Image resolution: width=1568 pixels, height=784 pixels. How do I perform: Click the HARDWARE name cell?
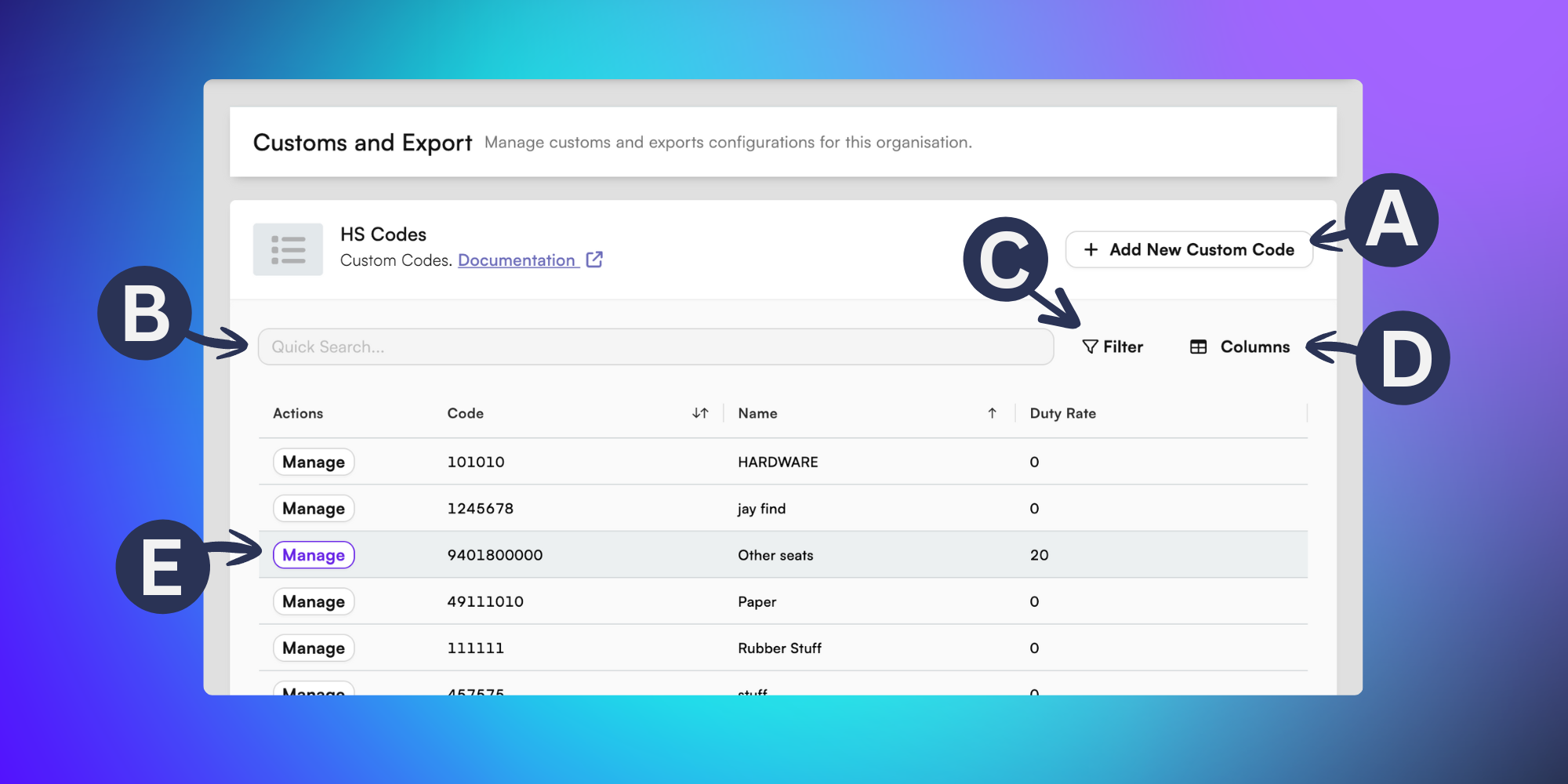click(x=778, y=462)
